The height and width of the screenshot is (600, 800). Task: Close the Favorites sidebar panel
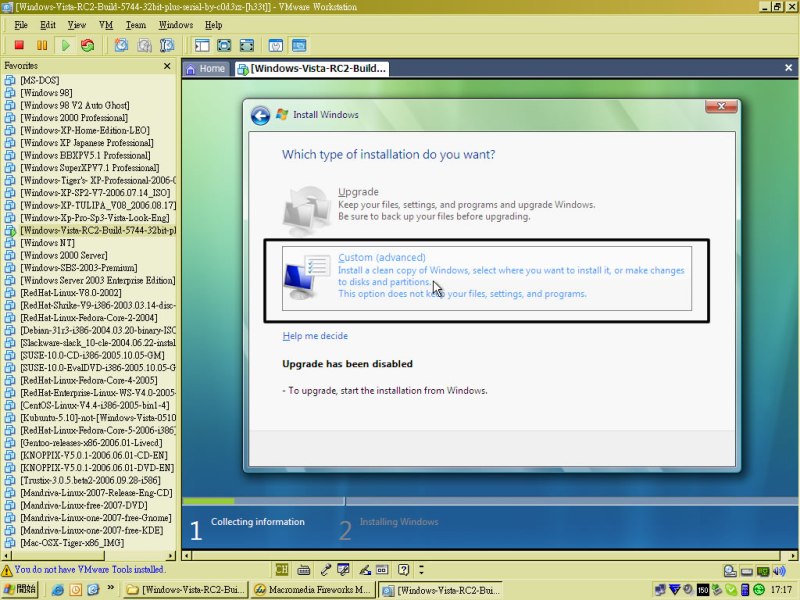click(x=167, y=66)
